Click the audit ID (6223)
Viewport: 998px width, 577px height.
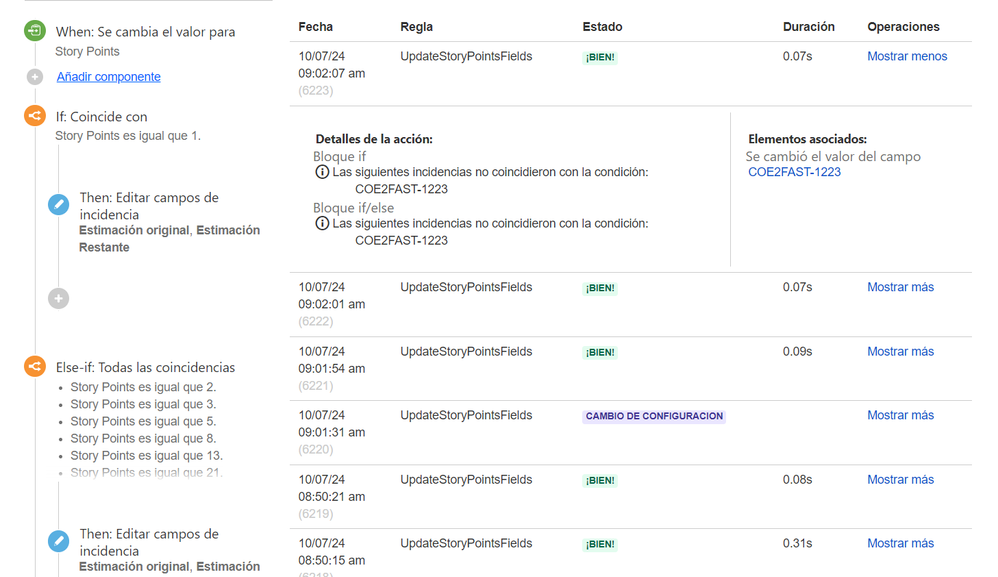pyautogui.click(x=316, y=90)
